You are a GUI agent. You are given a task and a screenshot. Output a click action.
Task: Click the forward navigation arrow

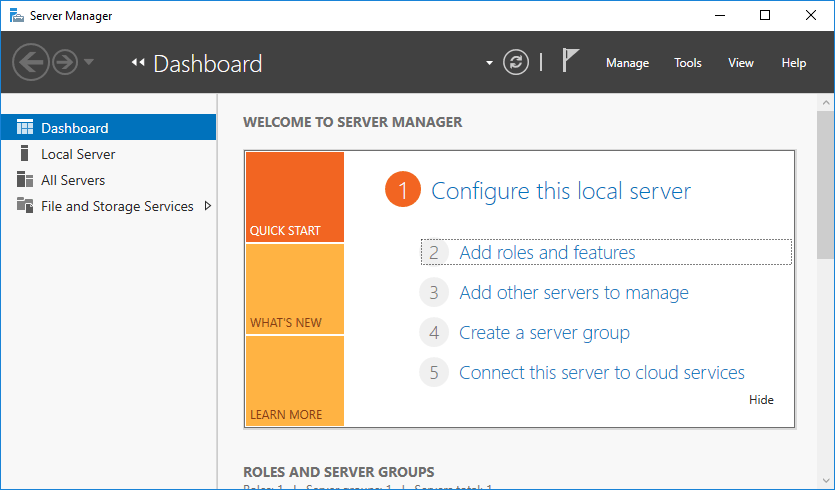[x=65, y=62]
